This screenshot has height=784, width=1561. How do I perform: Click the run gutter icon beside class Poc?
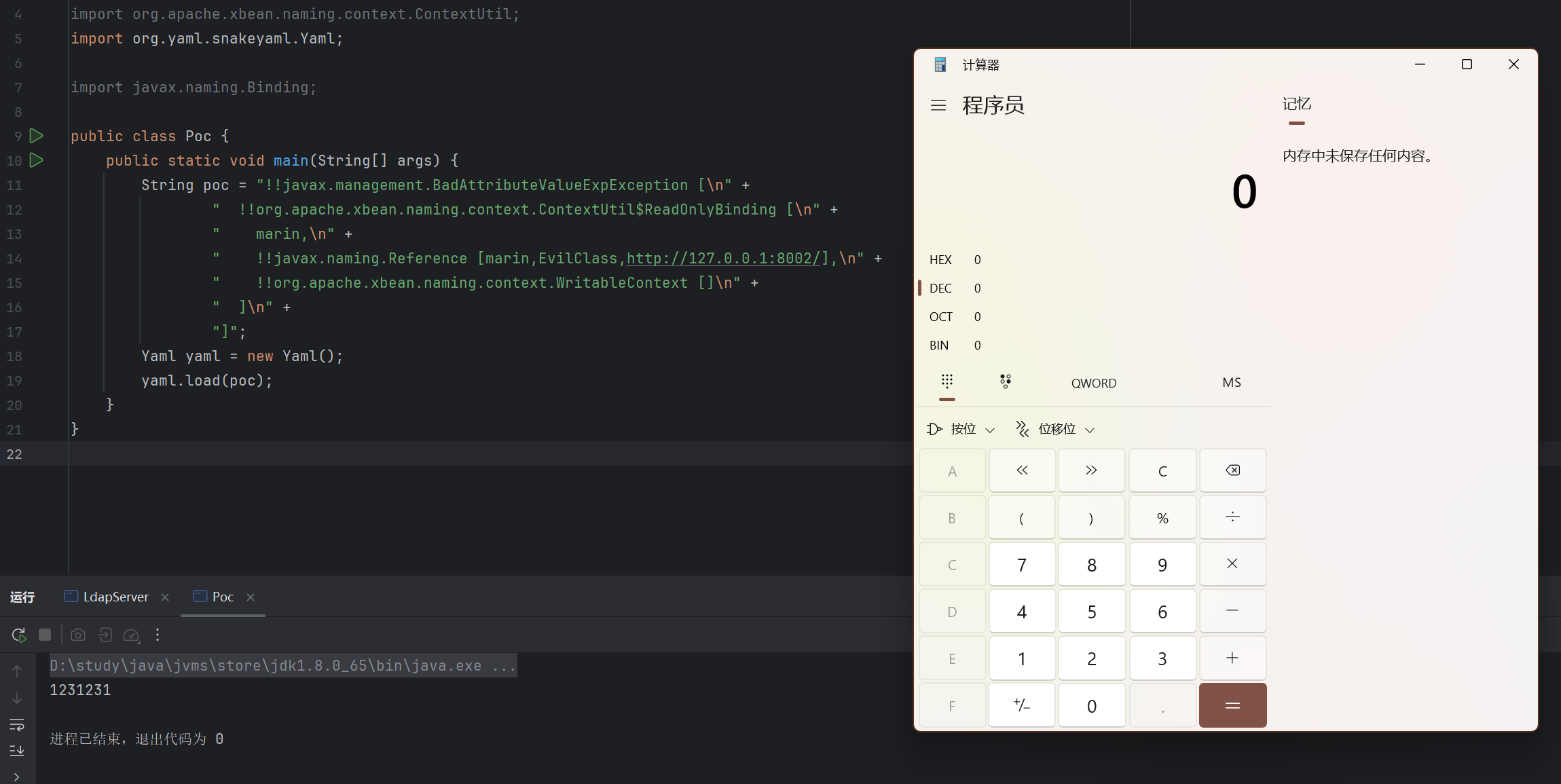click(37, 136)
